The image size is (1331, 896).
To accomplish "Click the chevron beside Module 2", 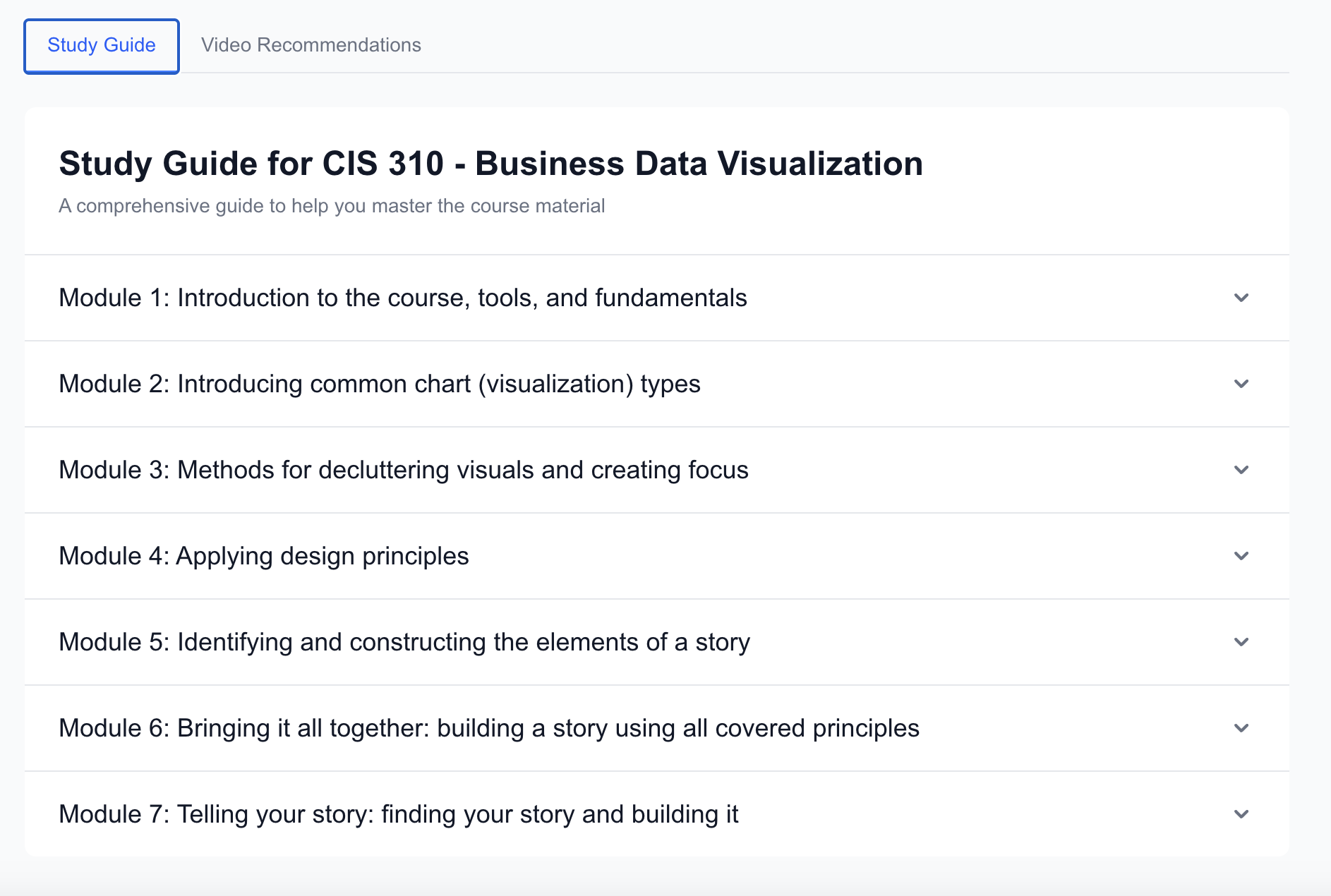I will coord(1241,384).
